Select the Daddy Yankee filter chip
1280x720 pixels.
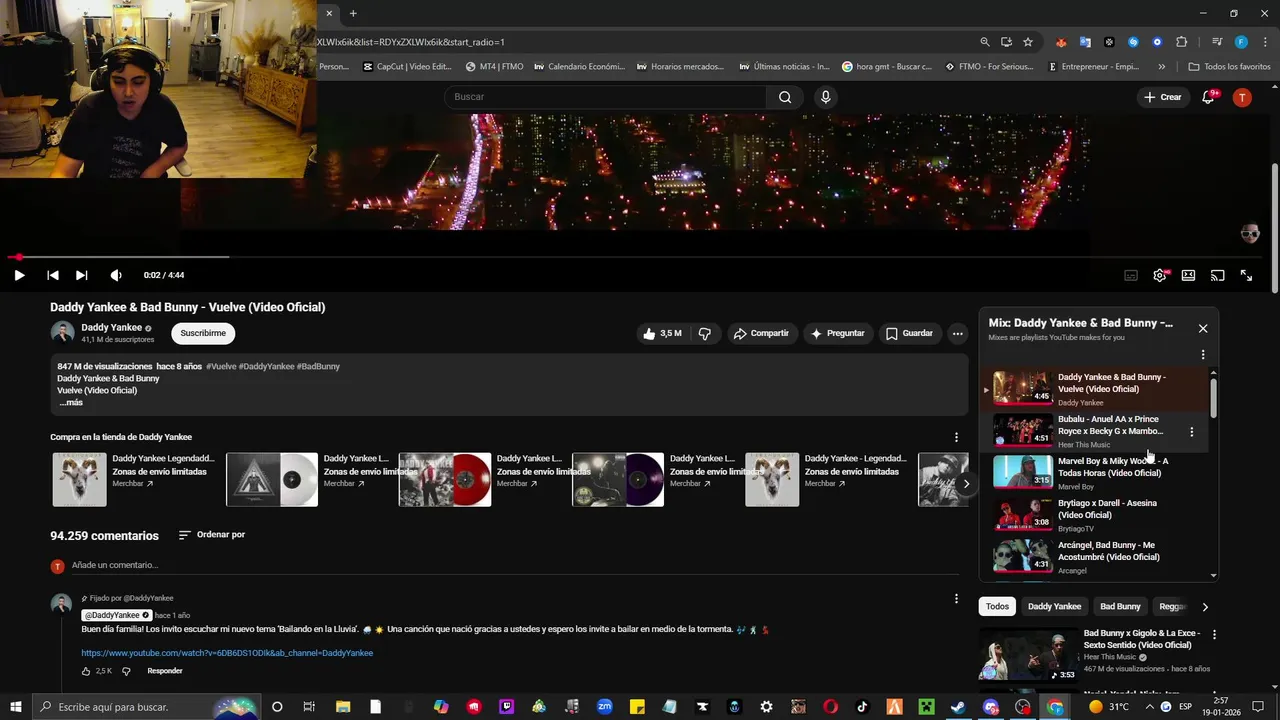pos(1055,606)
